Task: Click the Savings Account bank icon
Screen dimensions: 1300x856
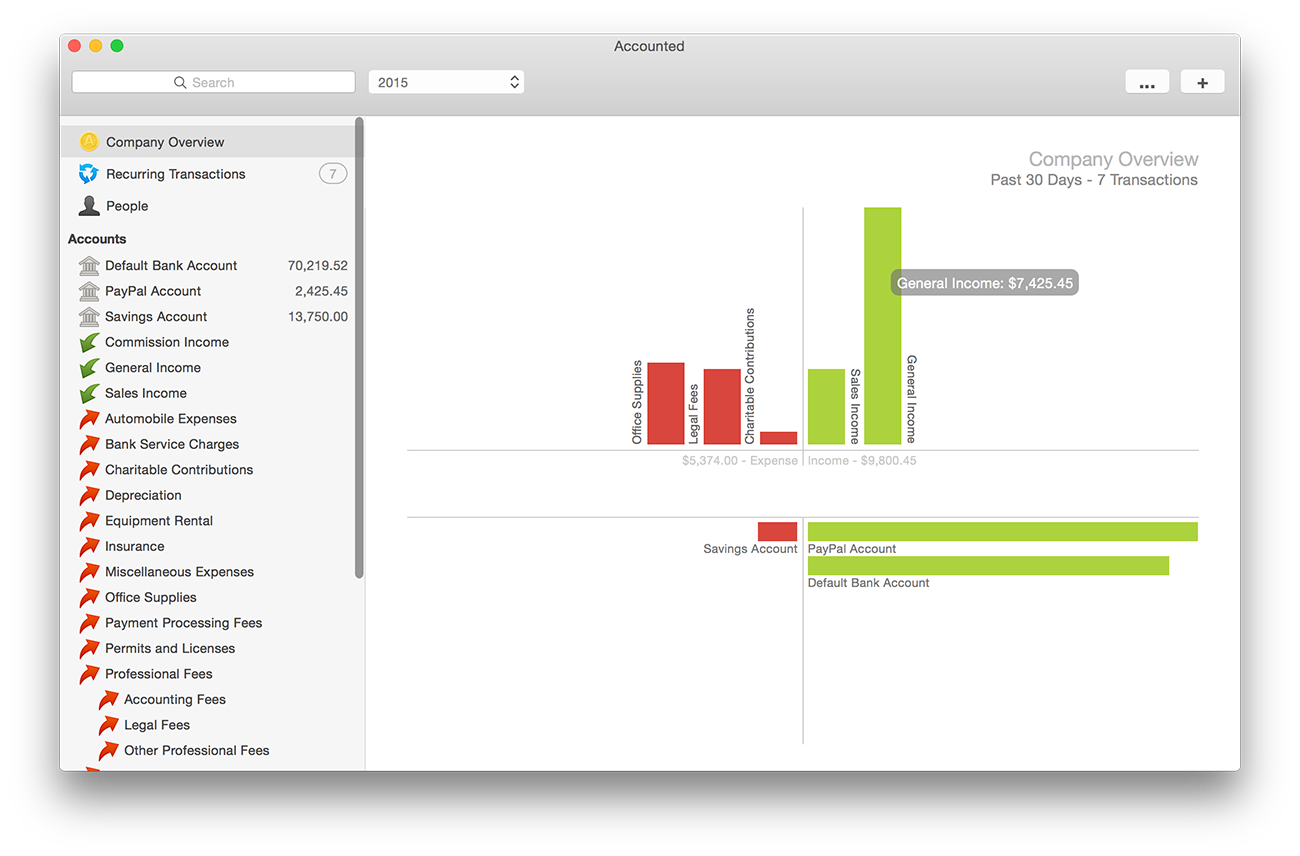Action: [89, 317]
